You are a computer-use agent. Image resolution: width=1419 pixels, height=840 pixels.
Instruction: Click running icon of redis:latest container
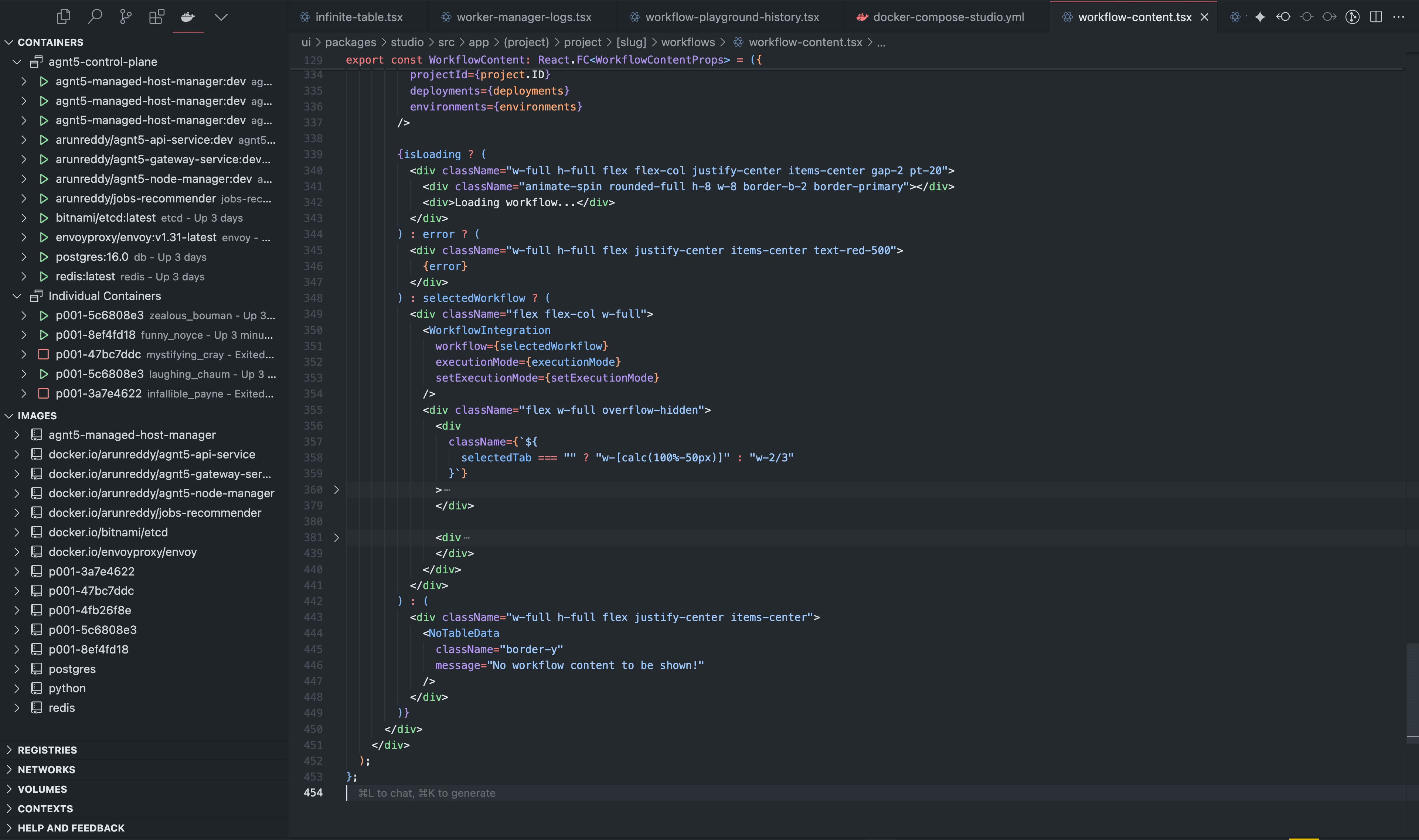point(44,276)
